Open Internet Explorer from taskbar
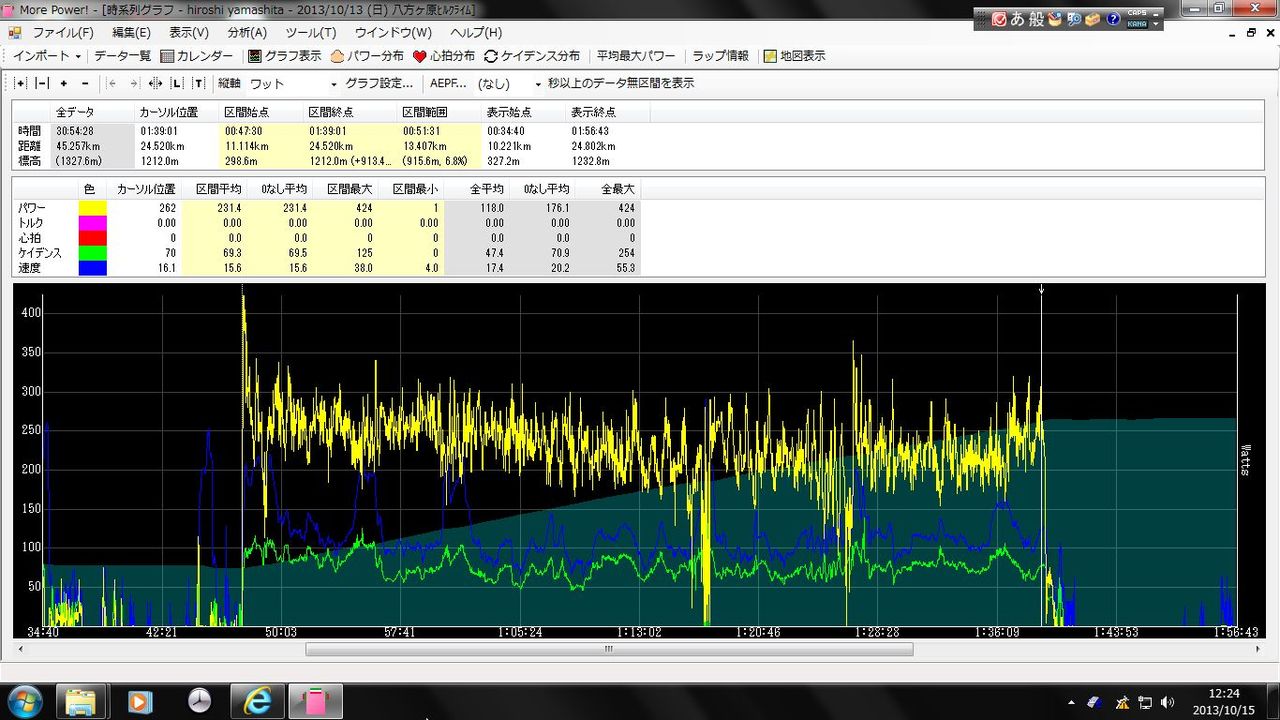The image size is (1280, 720). click(x=257, y=700)
